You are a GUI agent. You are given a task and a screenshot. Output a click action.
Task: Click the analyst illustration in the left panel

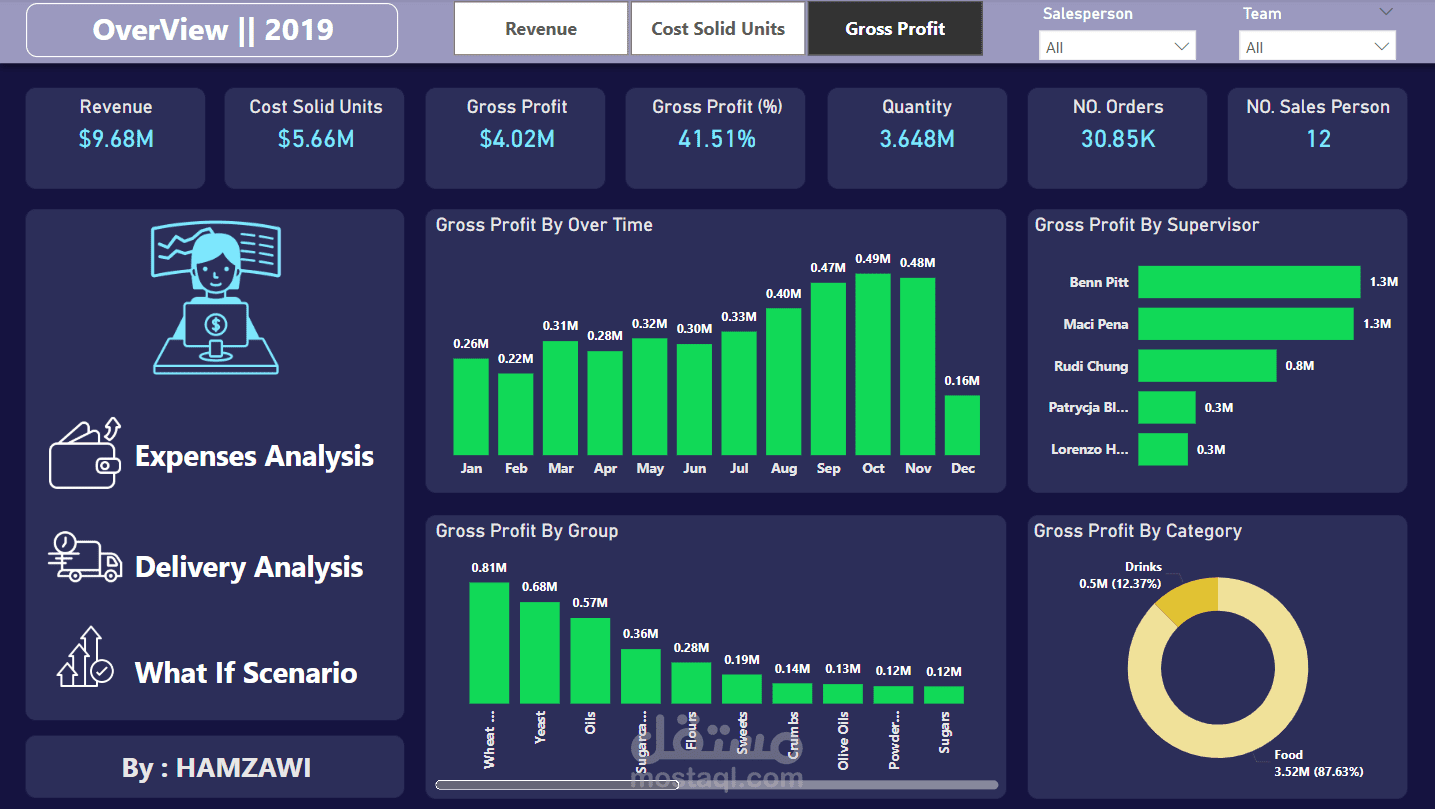click(215, 298)
